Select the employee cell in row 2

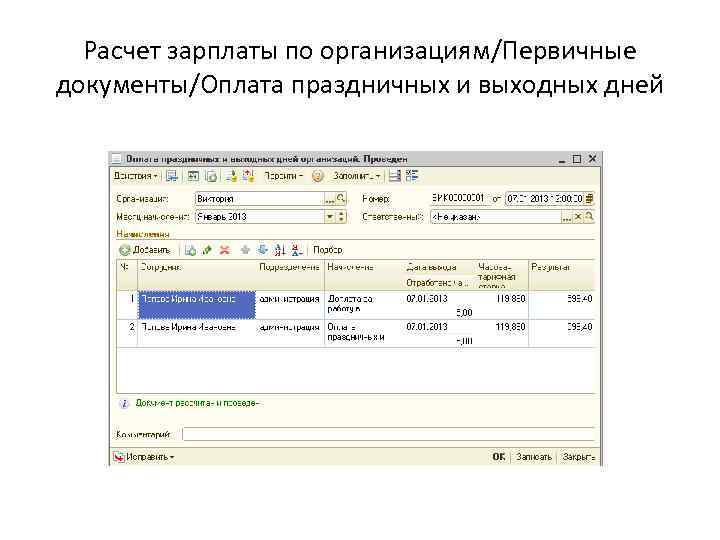[197, 333]
